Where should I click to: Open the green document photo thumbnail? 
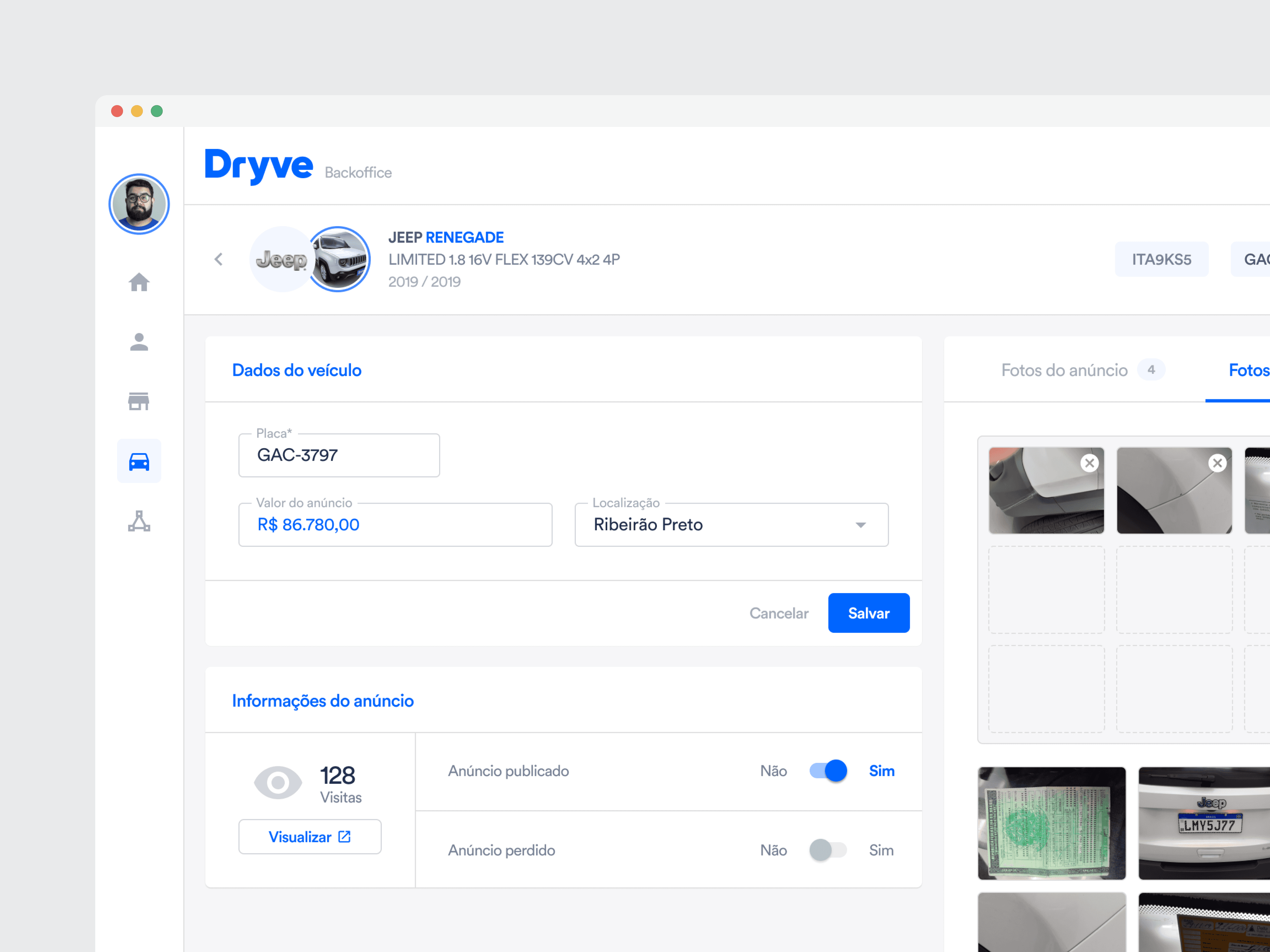(1052, 823)
